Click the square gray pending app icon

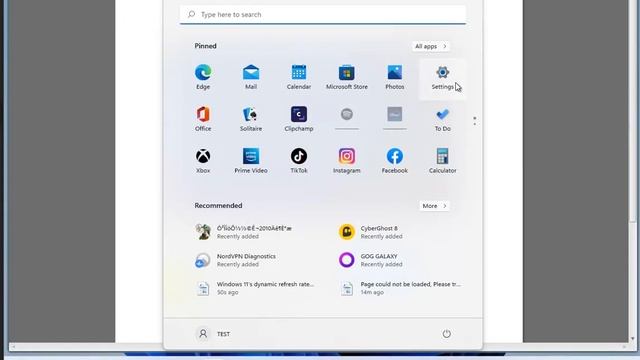[x=395, y=115]
